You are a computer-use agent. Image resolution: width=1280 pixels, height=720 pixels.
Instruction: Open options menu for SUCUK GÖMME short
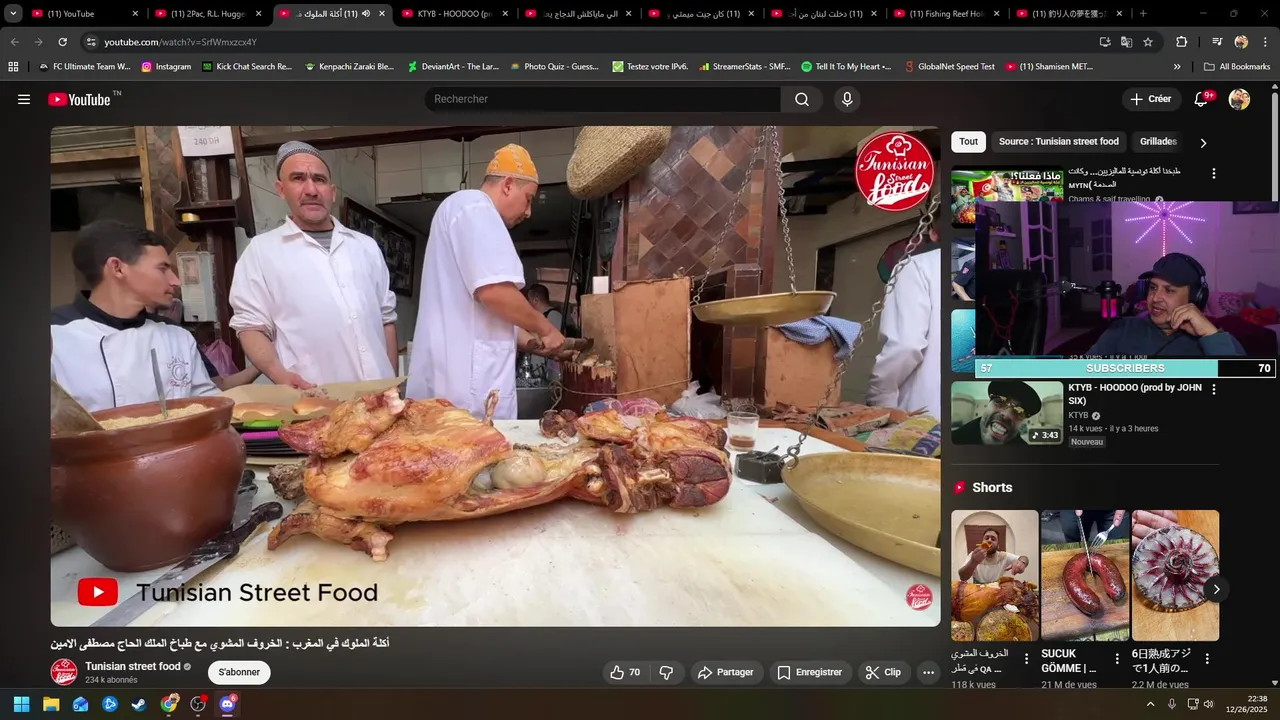click(1117, 659)
